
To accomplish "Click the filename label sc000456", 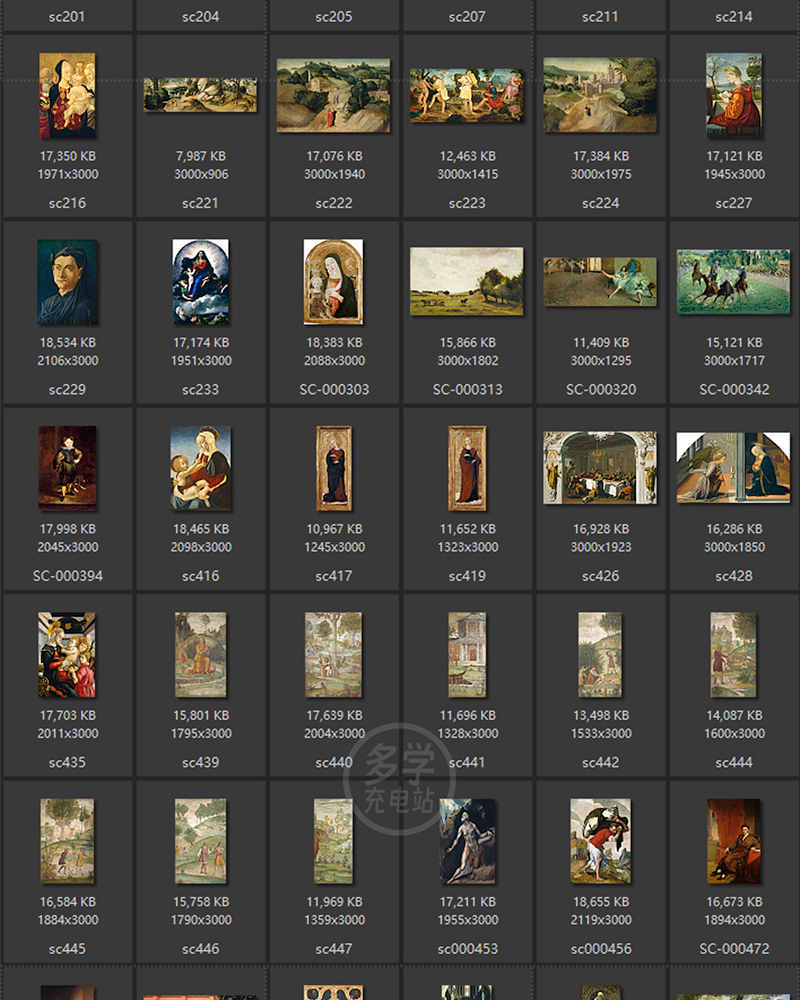I will click(x=600, y=948).
